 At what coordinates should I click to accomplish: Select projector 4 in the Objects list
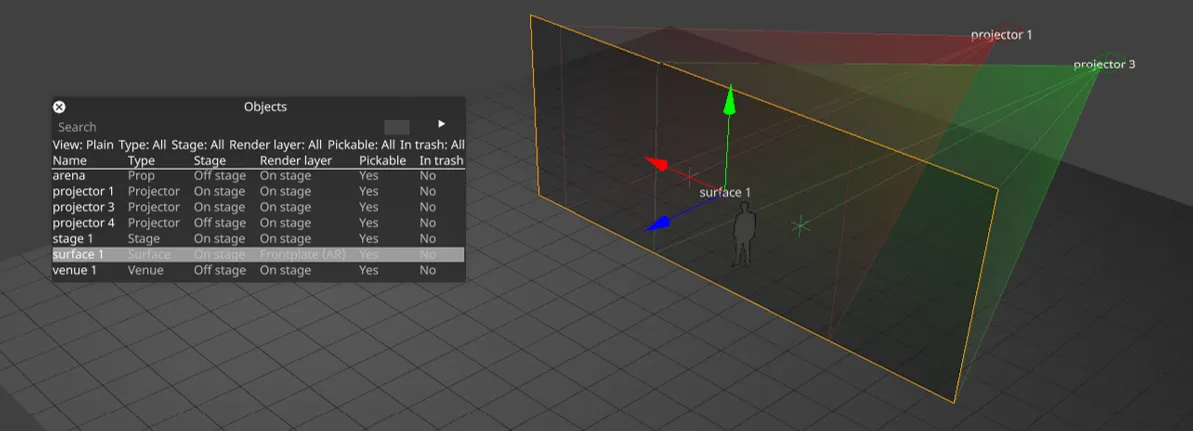click(259, 223)
